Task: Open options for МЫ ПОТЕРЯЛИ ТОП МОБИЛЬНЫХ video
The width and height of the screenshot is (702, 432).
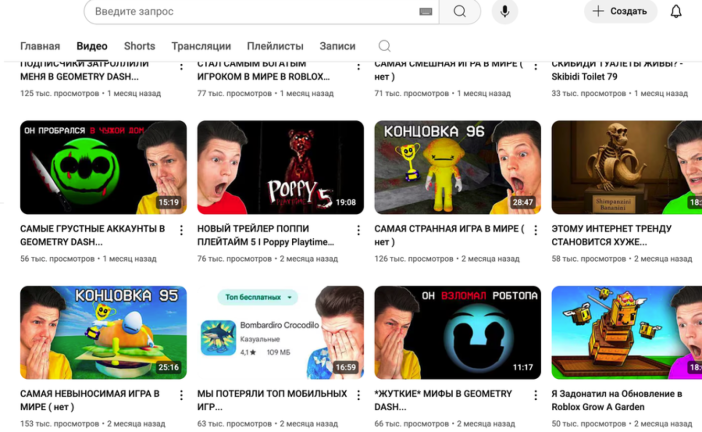Action: [358, 395]
